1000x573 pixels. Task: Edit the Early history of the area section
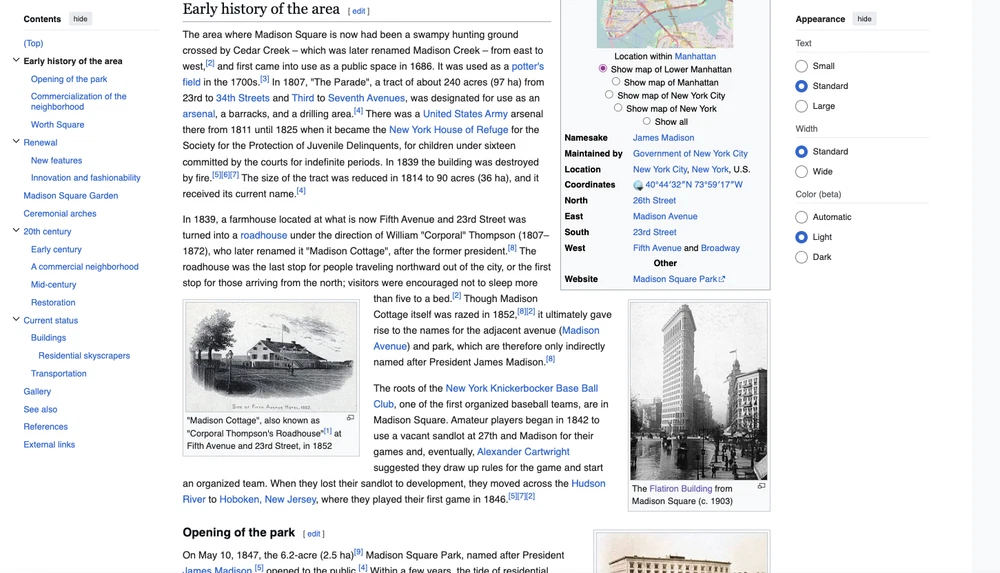click(x=358, y=11)
